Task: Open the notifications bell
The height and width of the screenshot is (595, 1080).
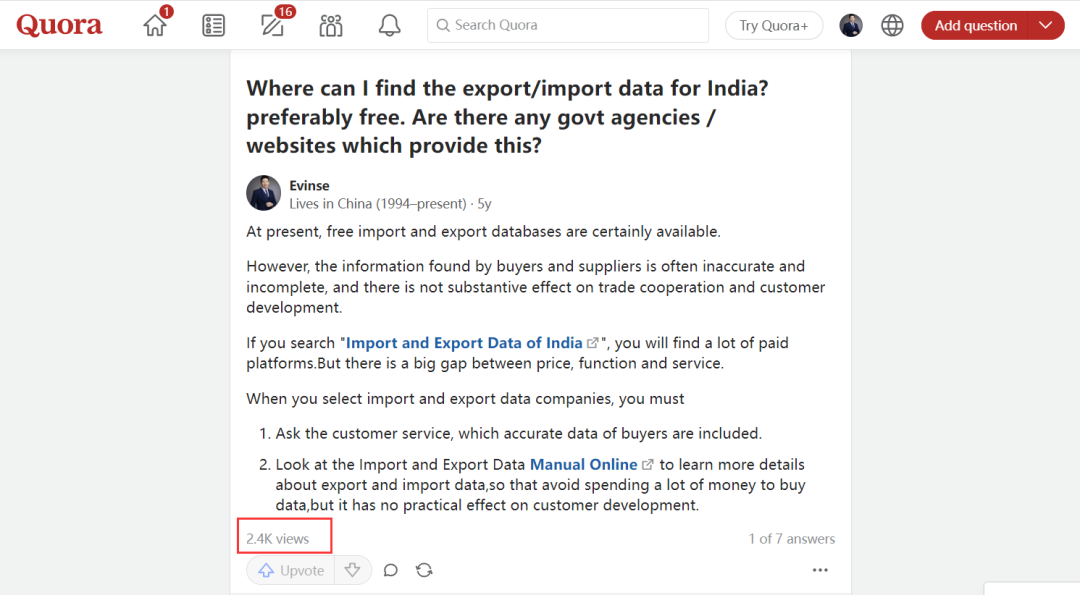Action: pos(389,25)
